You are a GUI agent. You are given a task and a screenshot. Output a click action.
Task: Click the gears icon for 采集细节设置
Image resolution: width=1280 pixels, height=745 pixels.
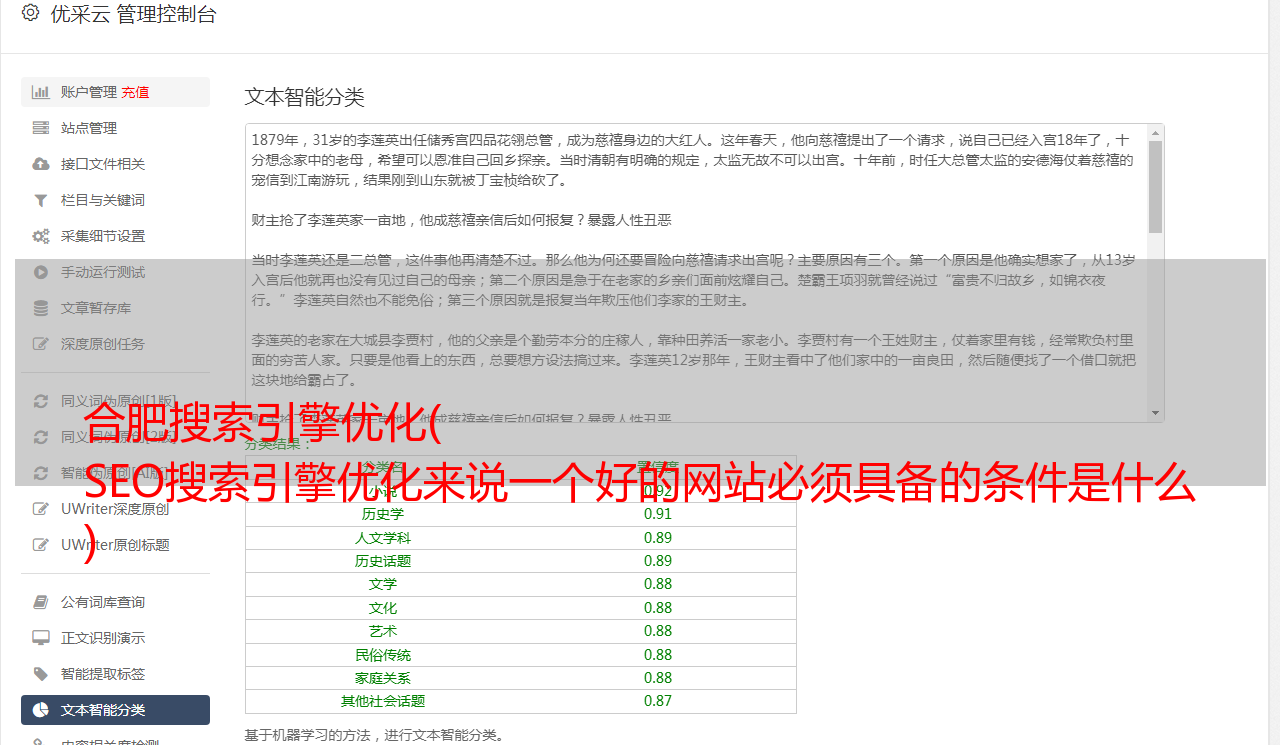click(41, 236)
